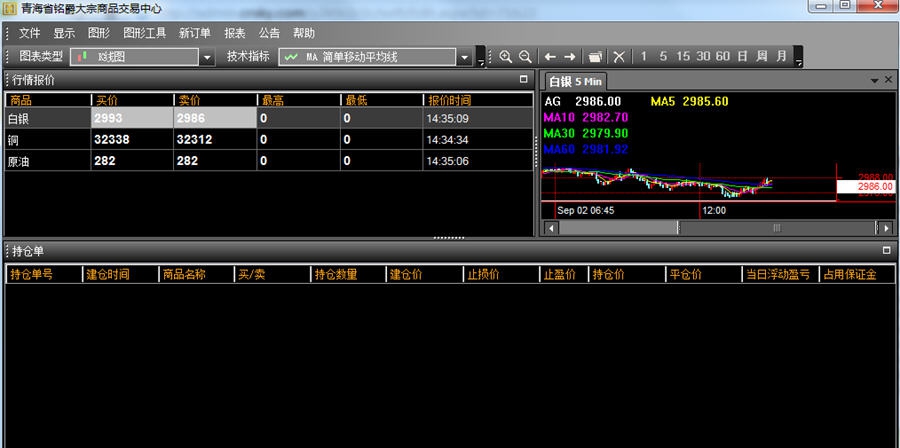Zoom in on the chart
The image size is (900, 448).
tap(505, 57)
